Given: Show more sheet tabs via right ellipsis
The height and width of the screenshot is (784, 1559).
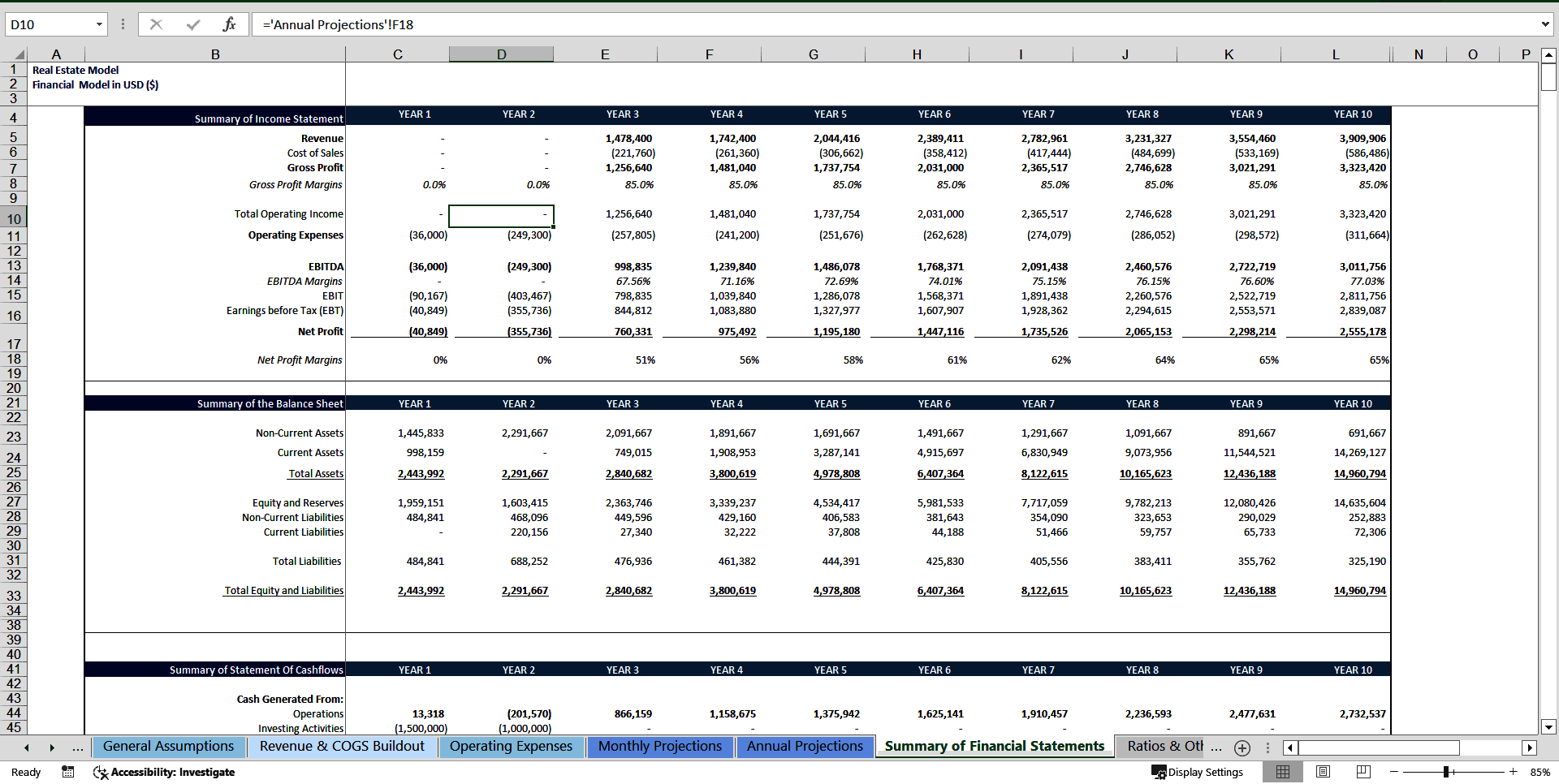Looking at the screenshot, I should pos(1216,747).
